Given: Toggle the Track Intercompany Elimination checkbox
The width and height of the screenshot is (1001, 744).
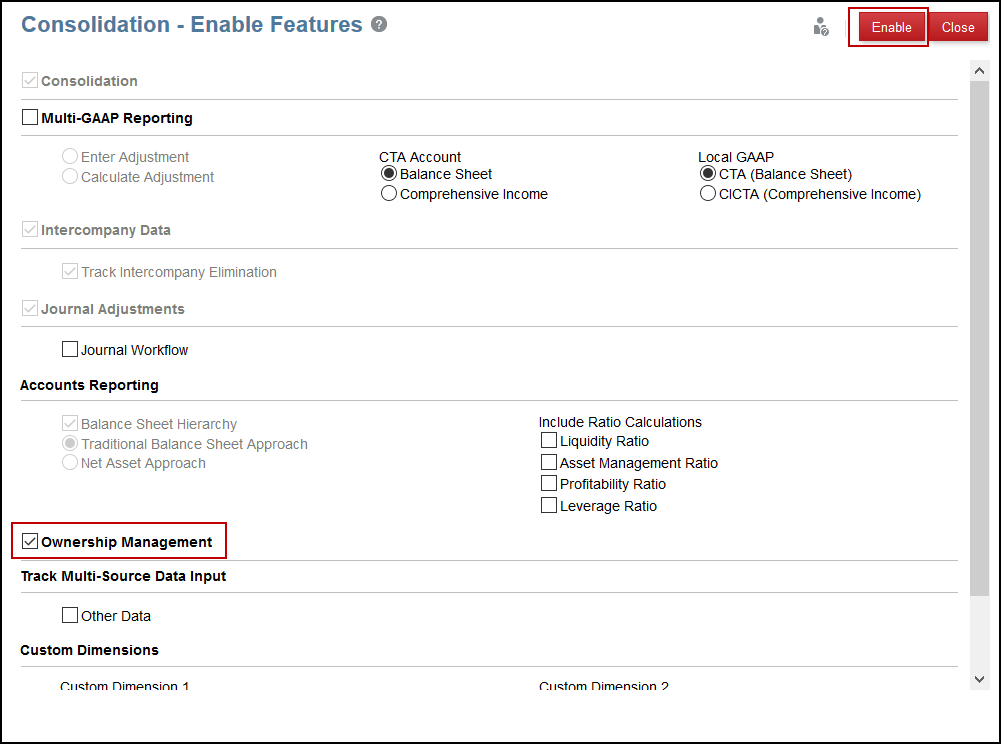Looking at the screenshot, I should (x=70, y=271).
